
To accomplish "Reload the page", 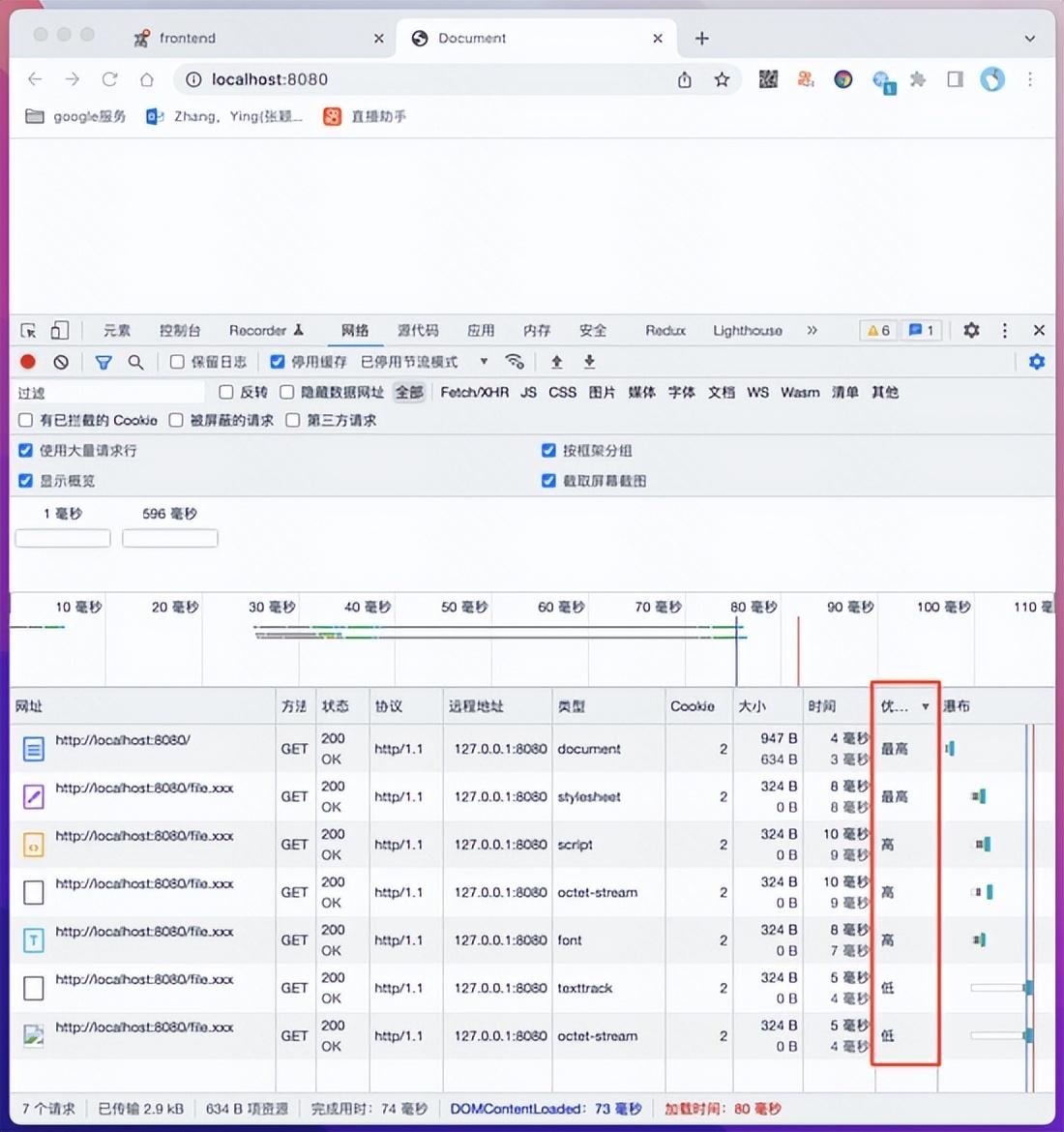I will (109, 79).
